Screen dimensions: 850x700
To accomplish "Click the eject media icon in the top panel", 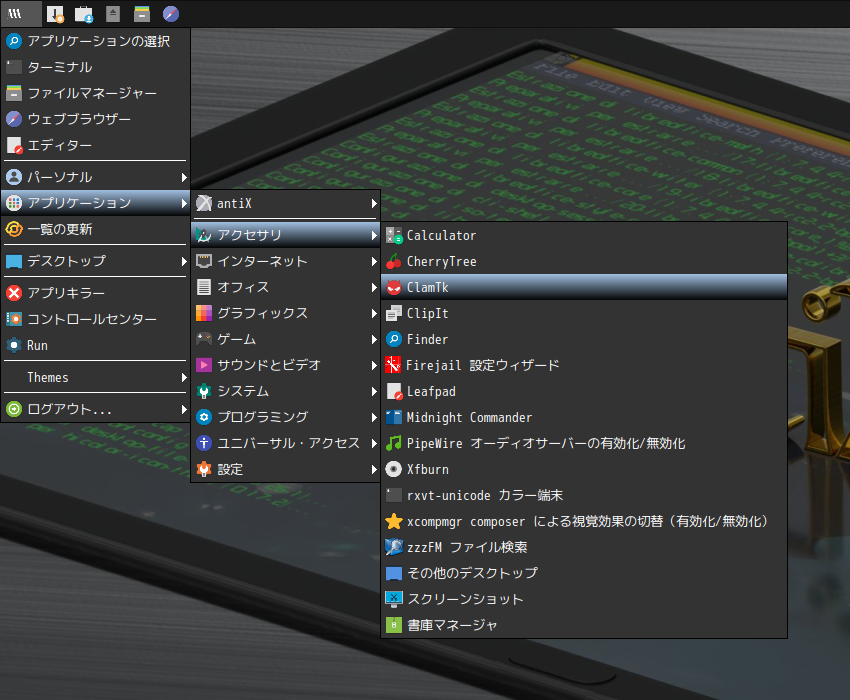I will point(113,14).
